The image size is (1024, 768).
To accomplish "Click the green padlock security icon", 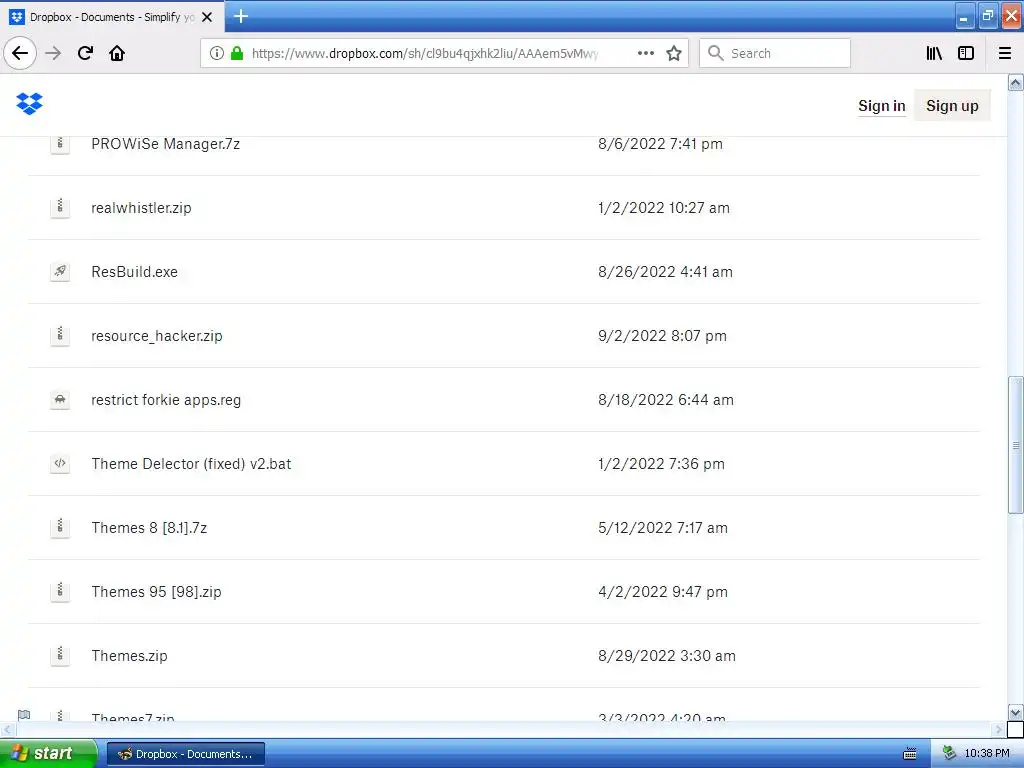I will pyautogui.click(x=237, y=53).
